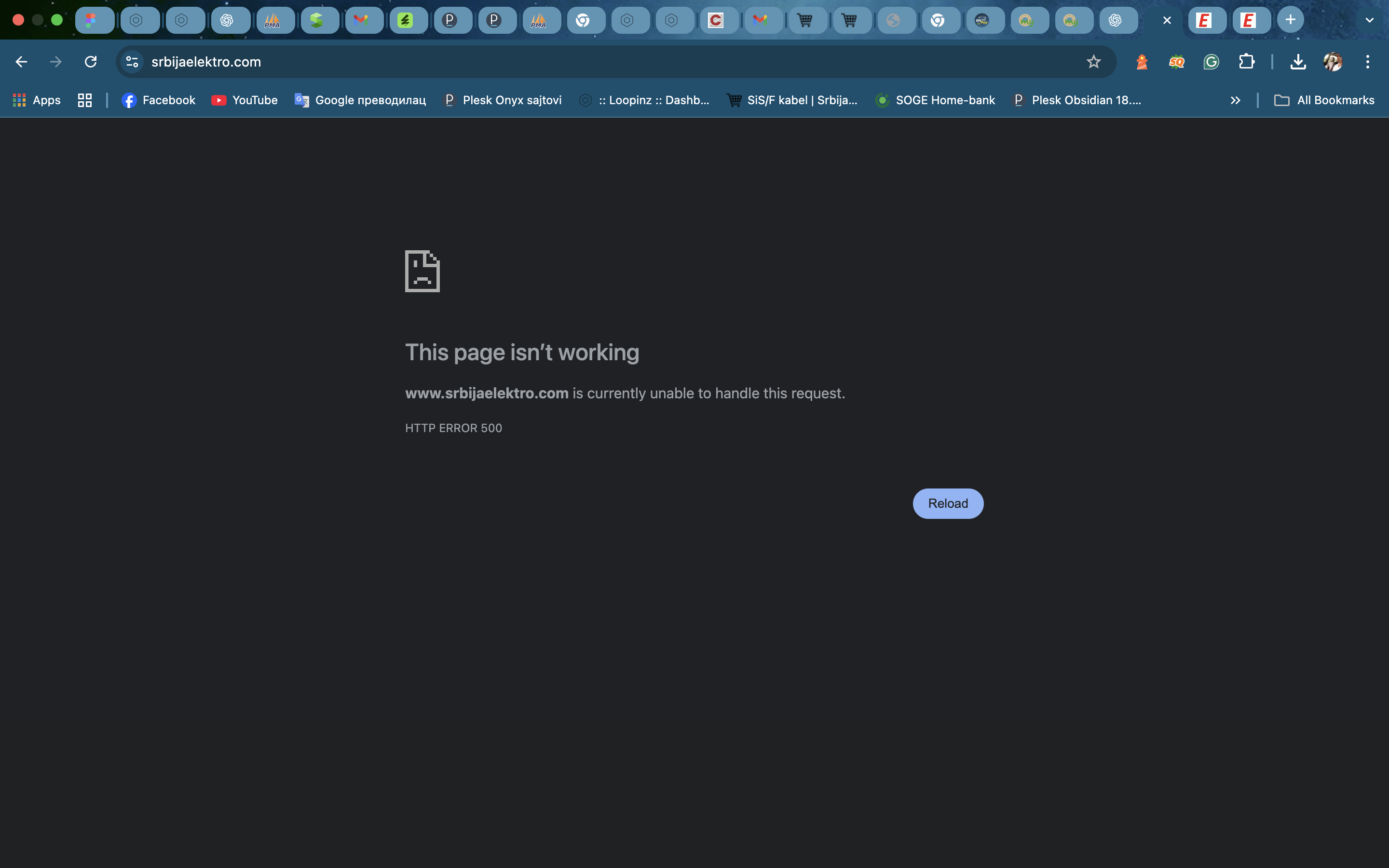The height and width of the screenshot is (868, 1389).
Task: Click the Reload button on error page
Action: (948, 503)
